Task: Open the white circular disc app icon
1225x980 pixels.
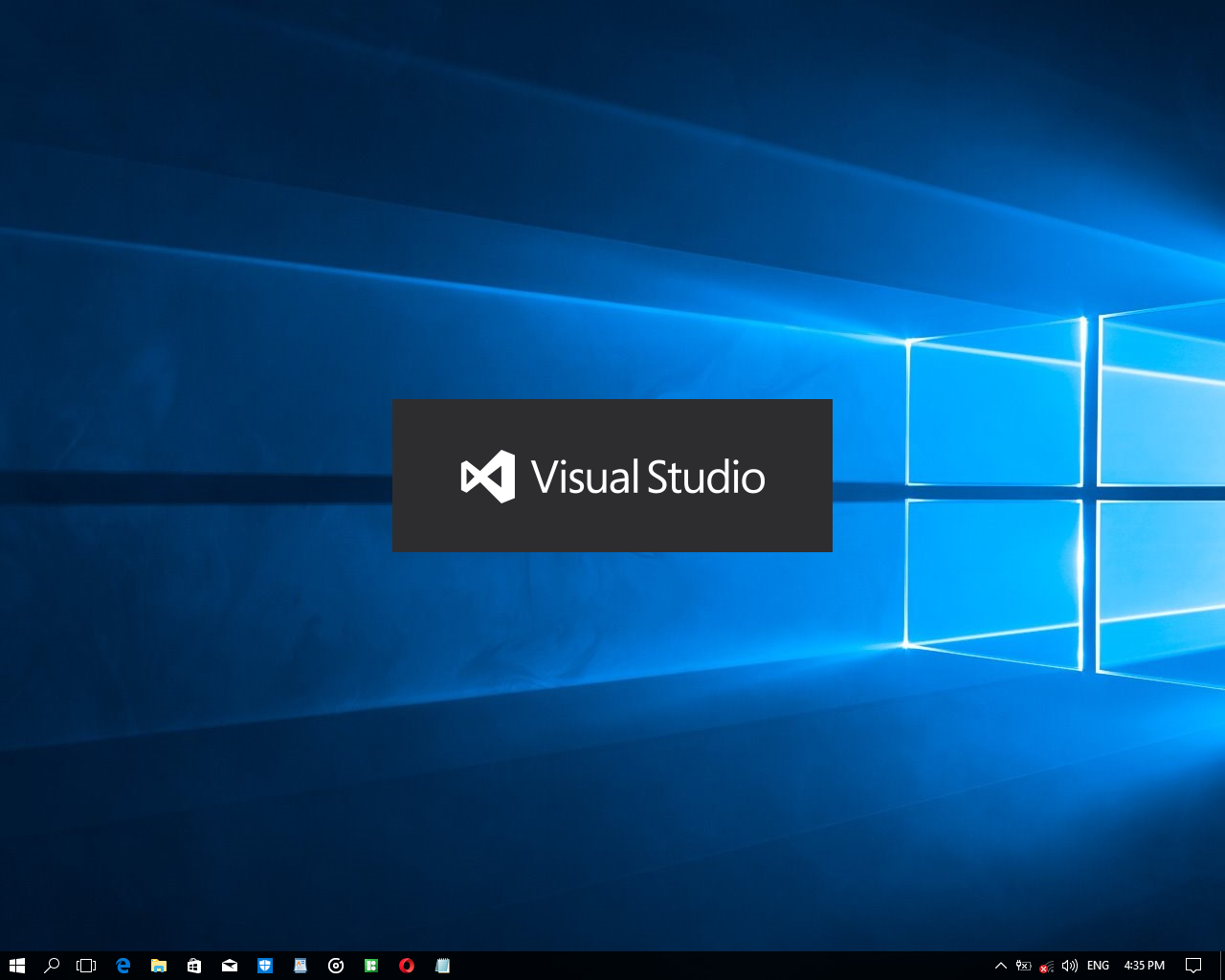Action: tap(336, 966)
